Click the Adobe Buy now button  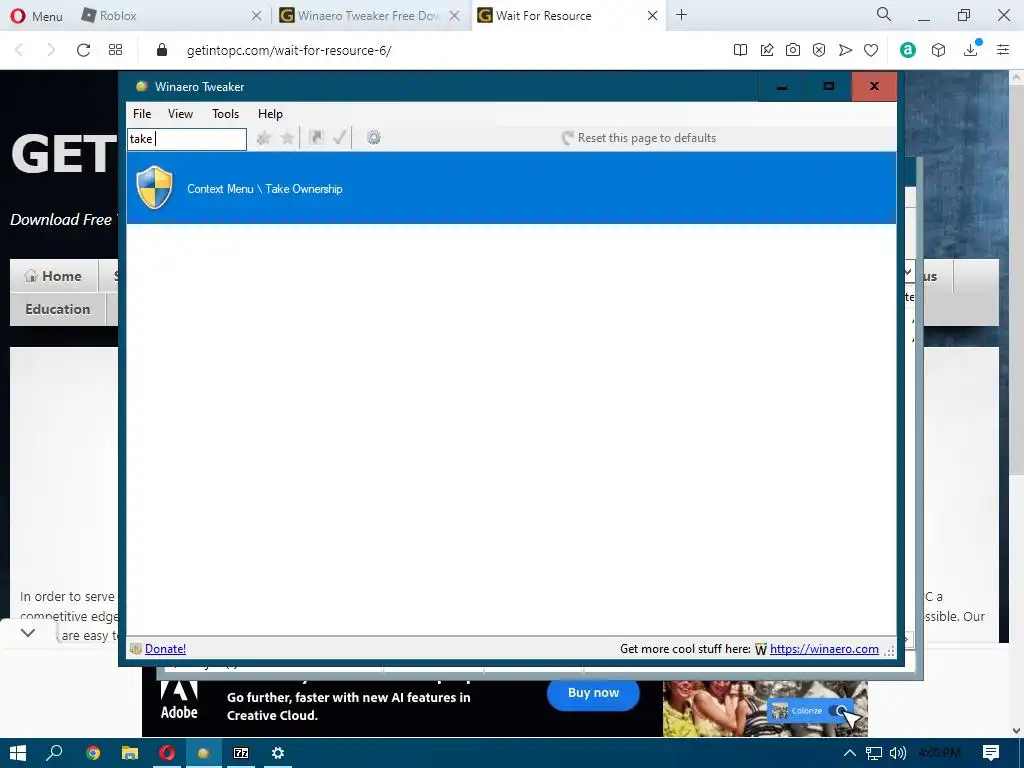click(x=593, y=693)
